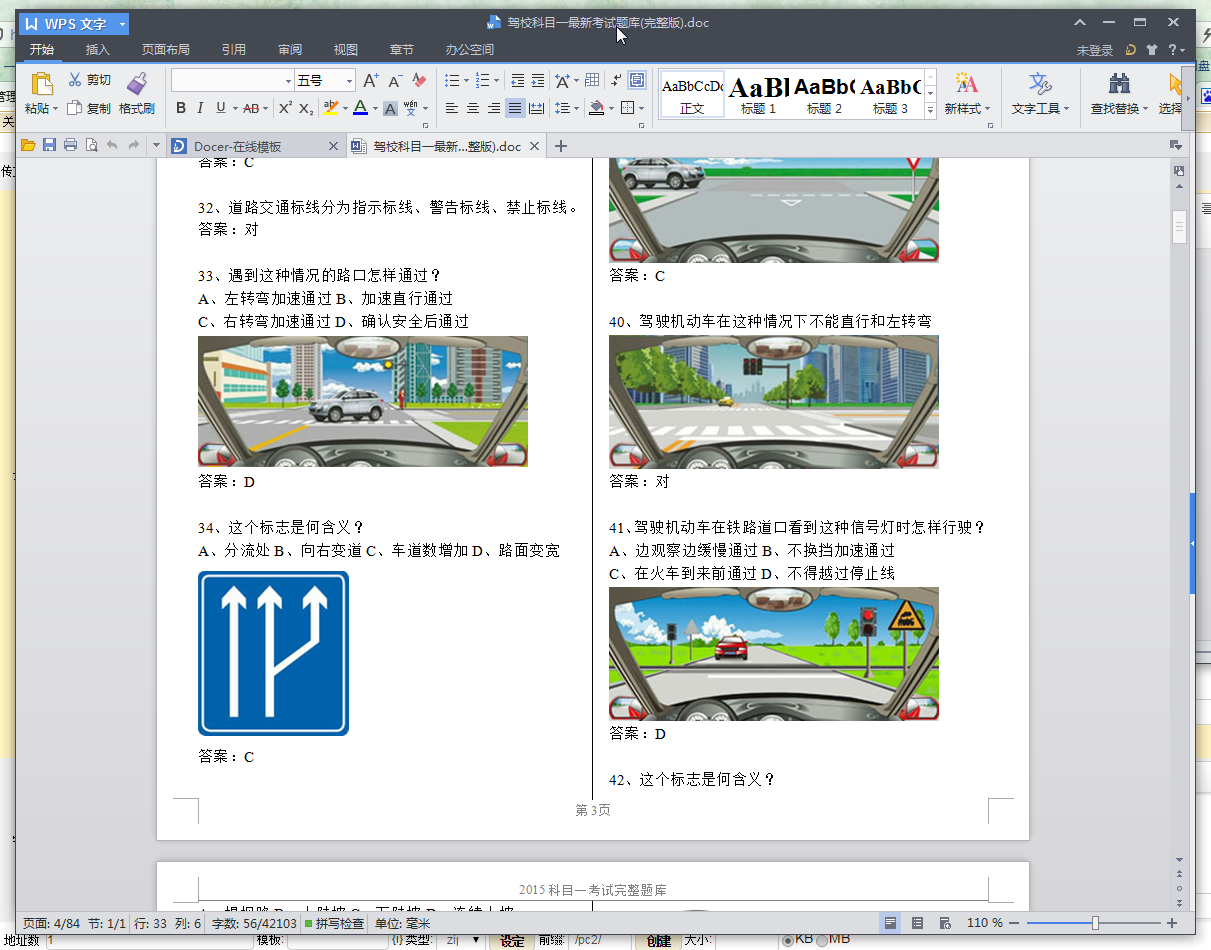1211x950 pixels.
Task: Expand the styles gallery more arrow
Action: pos(931,110)
